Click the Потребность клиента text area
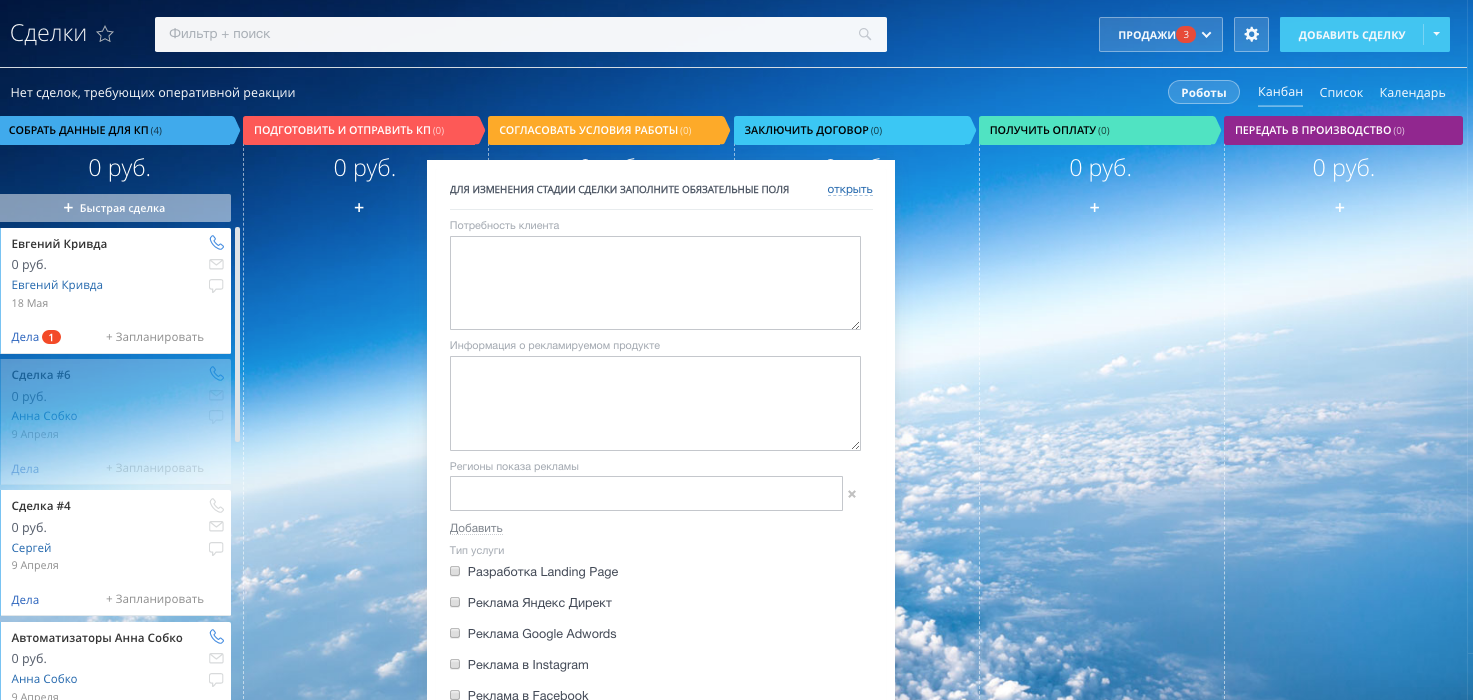The height and width of the screenshot is (700, 1473). pyautogui.click(x=655, y=283)
